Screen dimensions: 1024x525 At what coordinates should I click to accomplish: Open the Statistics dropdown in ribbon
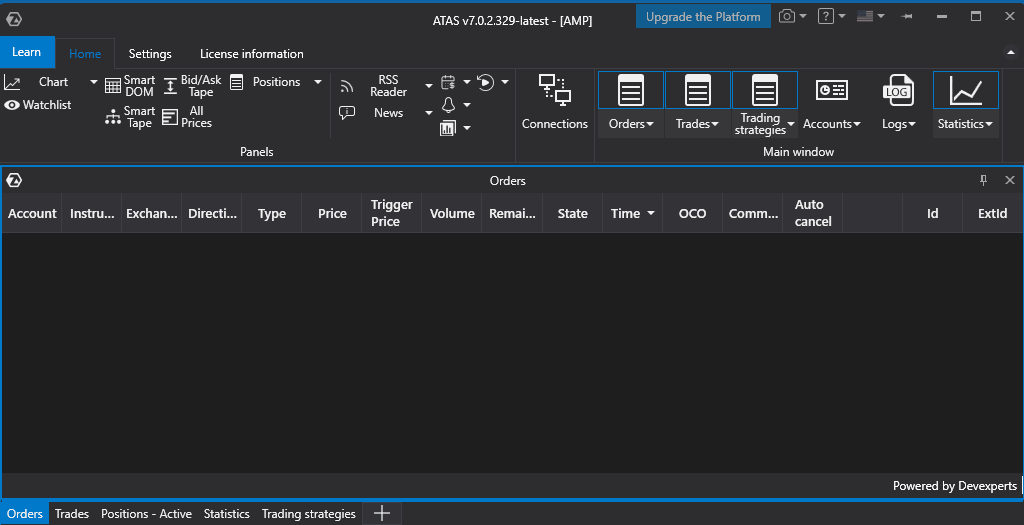click(x=966, y=123)
